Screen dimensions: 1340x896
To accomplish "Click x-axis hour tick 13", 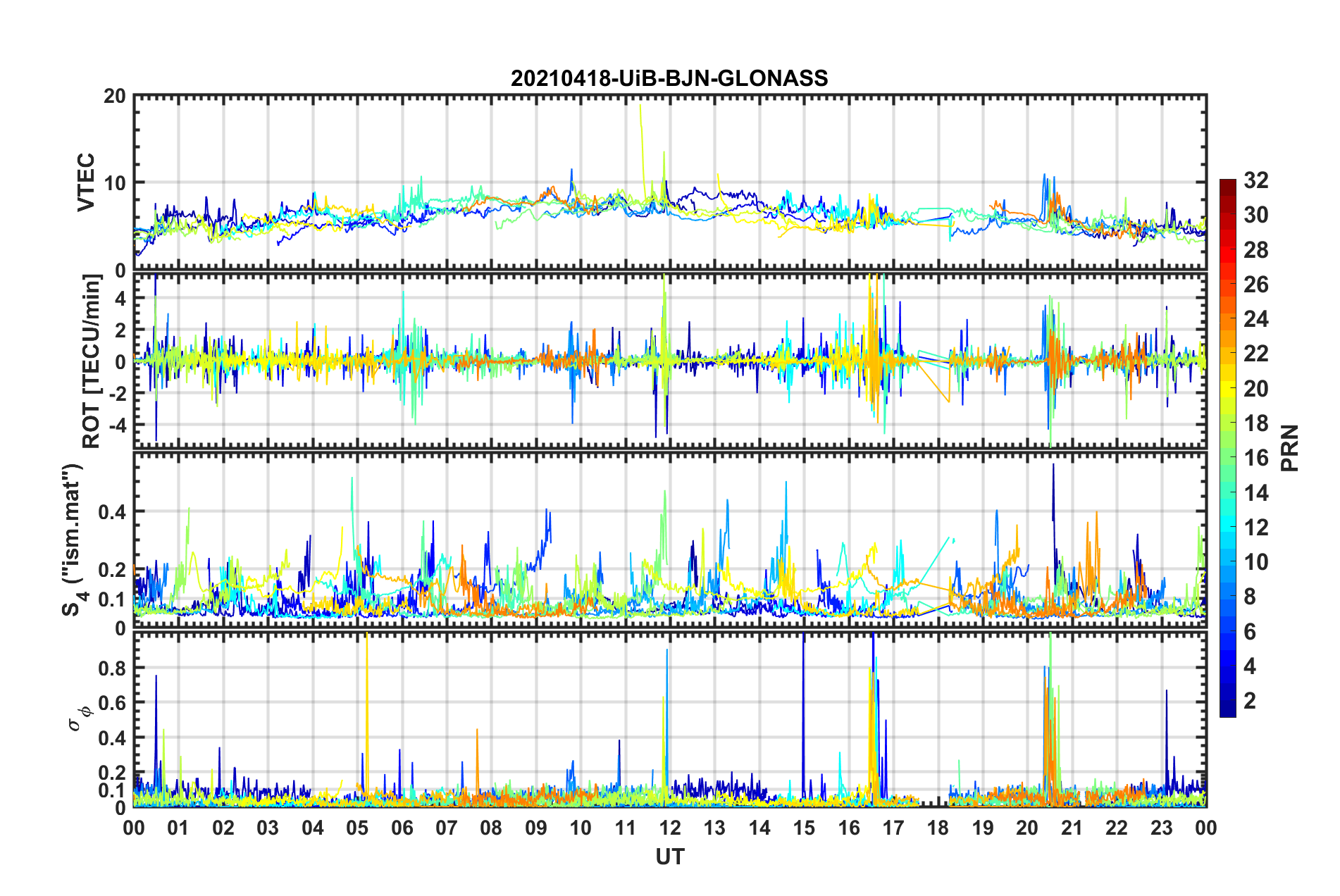I will click(714, 828).
